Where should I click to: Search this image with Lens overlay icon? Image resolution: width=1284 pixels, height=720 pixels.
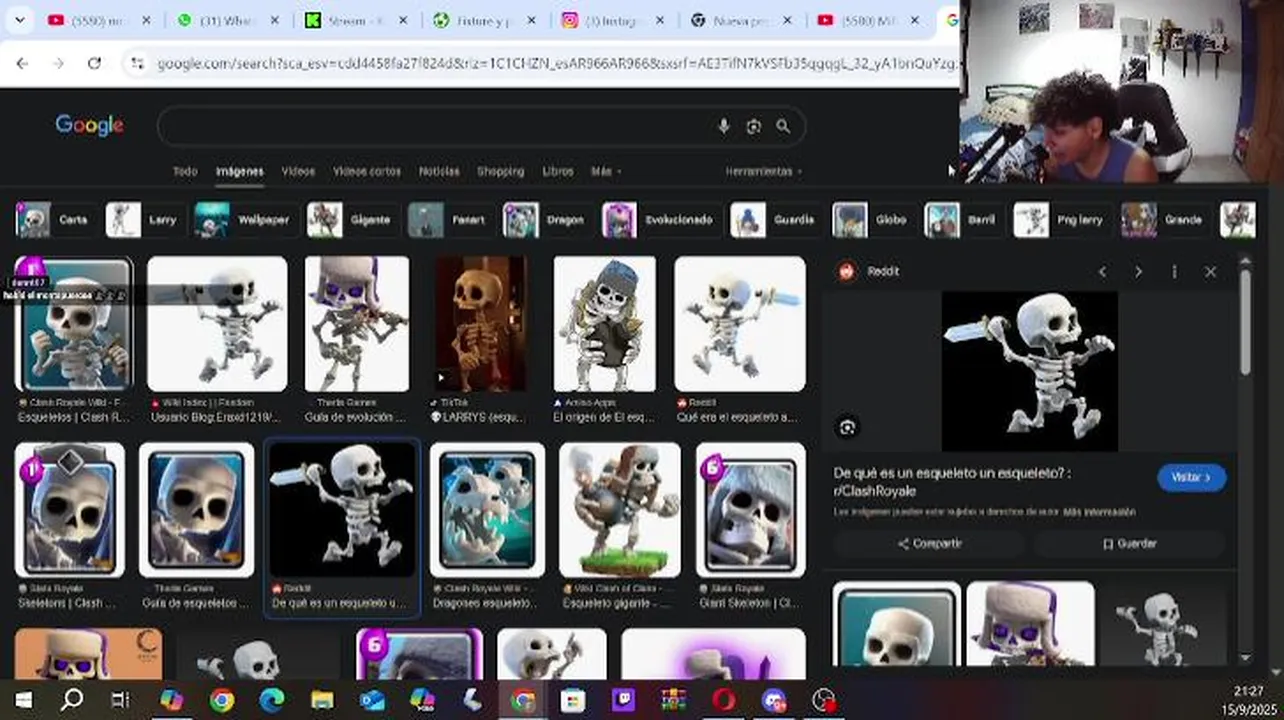pyautogui.click(x=848, y=428)
